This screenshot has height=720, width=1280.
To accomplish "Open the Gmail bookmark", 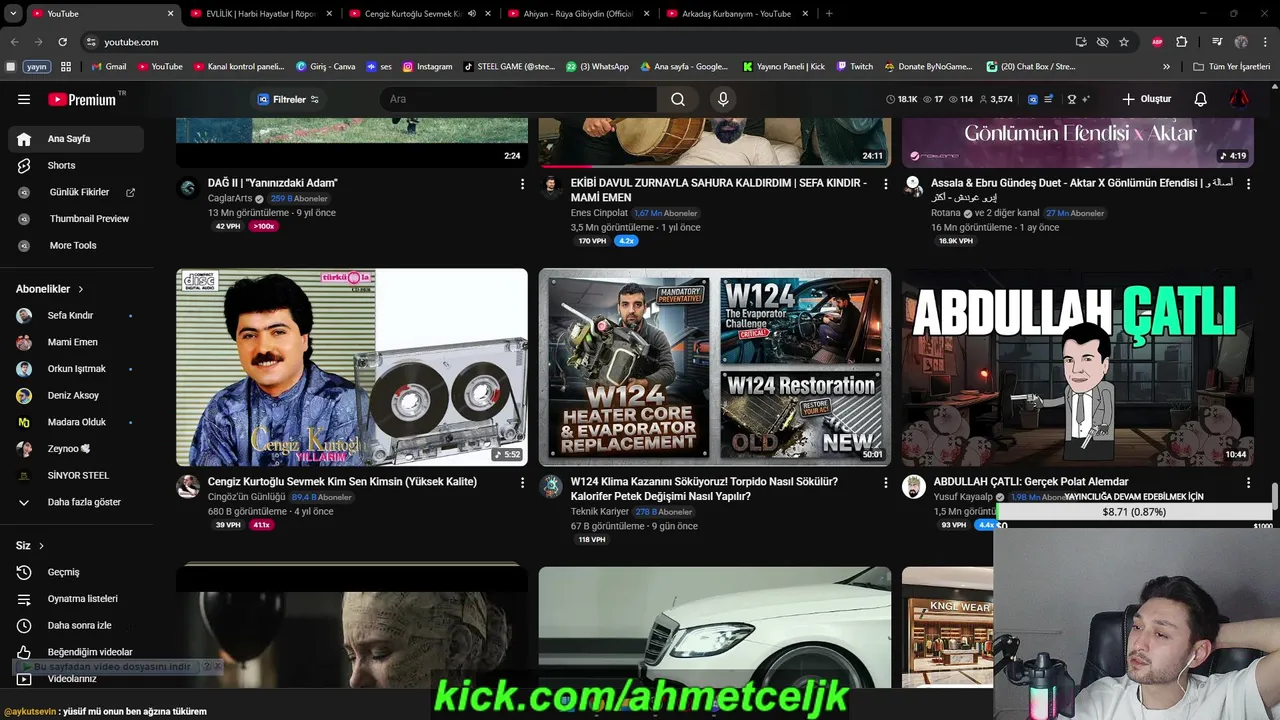I will click(x=109, y=66).
